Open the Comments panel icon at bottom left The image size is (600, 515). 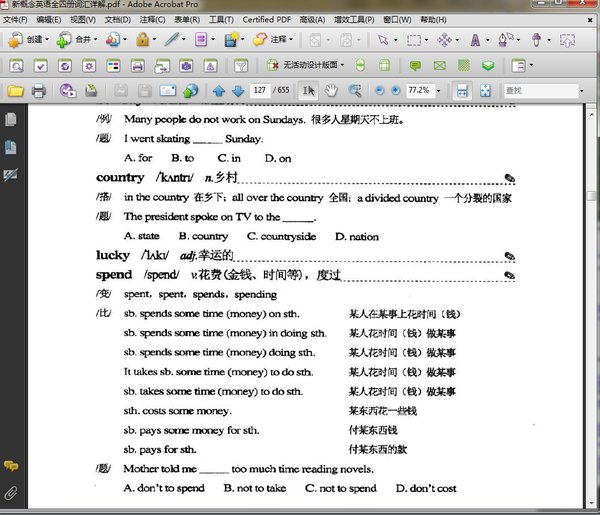(11, 466)
